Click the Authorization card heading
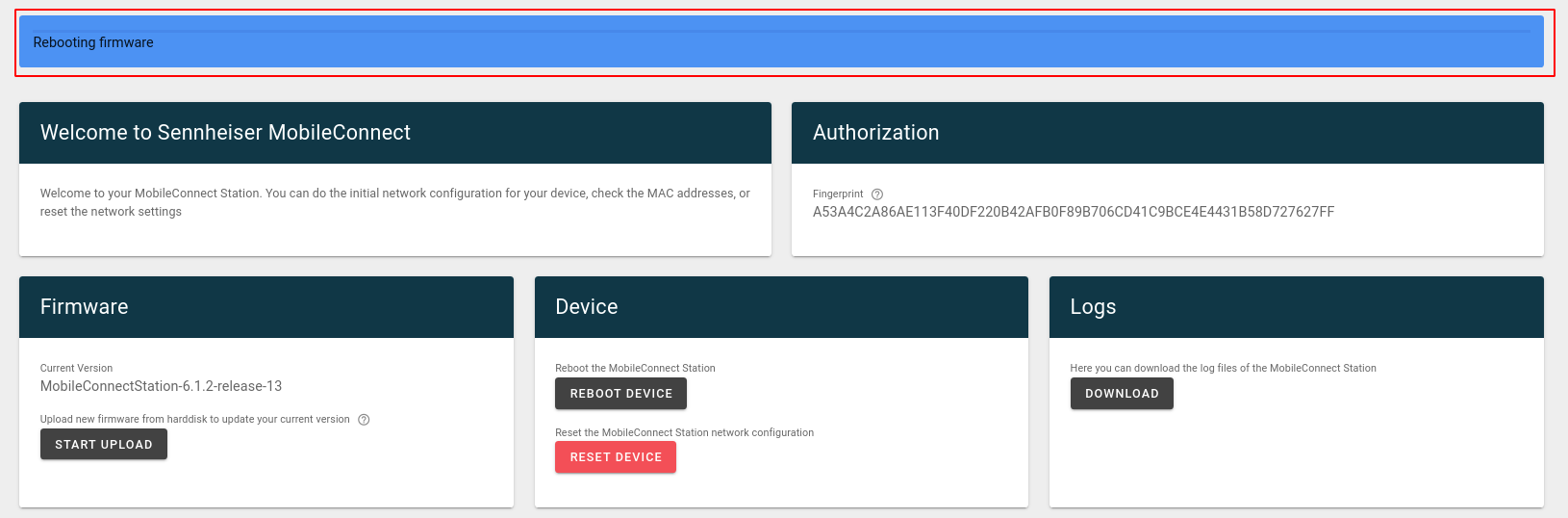Screen dimensions: 1568x518 [875, 133]
